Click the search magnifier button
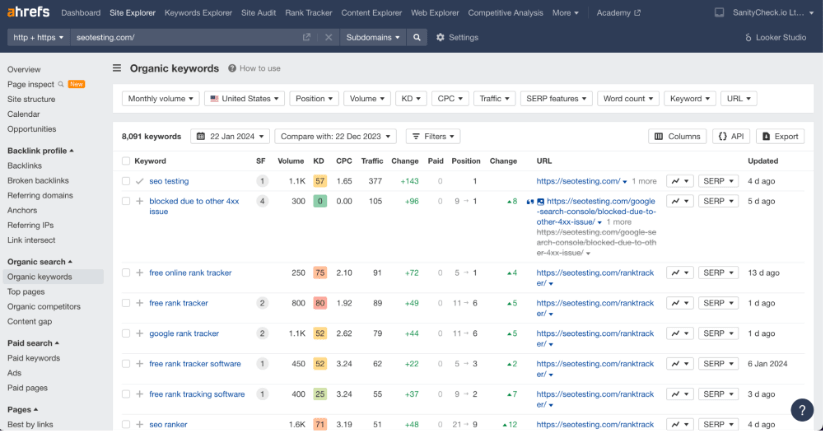 417,37
